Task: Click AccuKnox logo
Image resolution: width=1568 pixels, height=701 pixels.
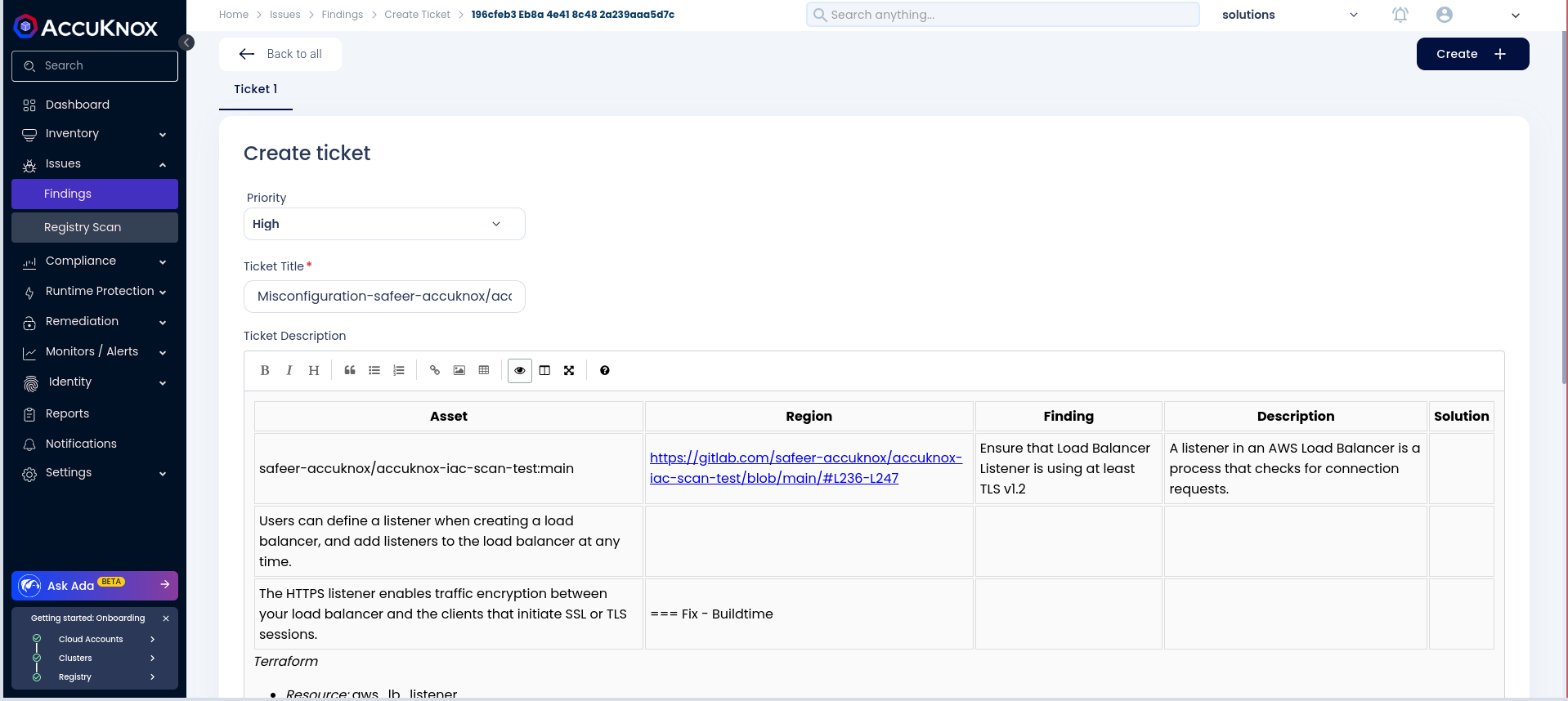Action: point(86,27)
